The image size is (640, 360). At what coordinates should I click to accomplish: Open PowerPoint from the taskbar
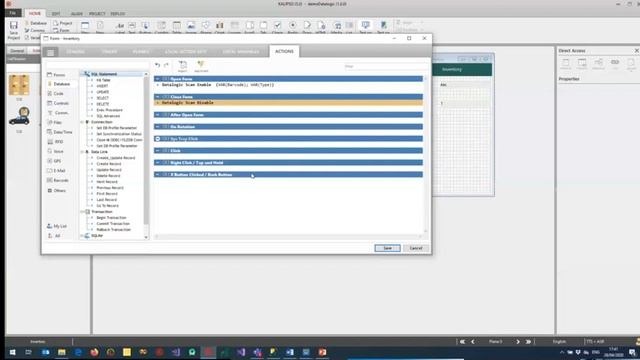[x=322, y=352]
